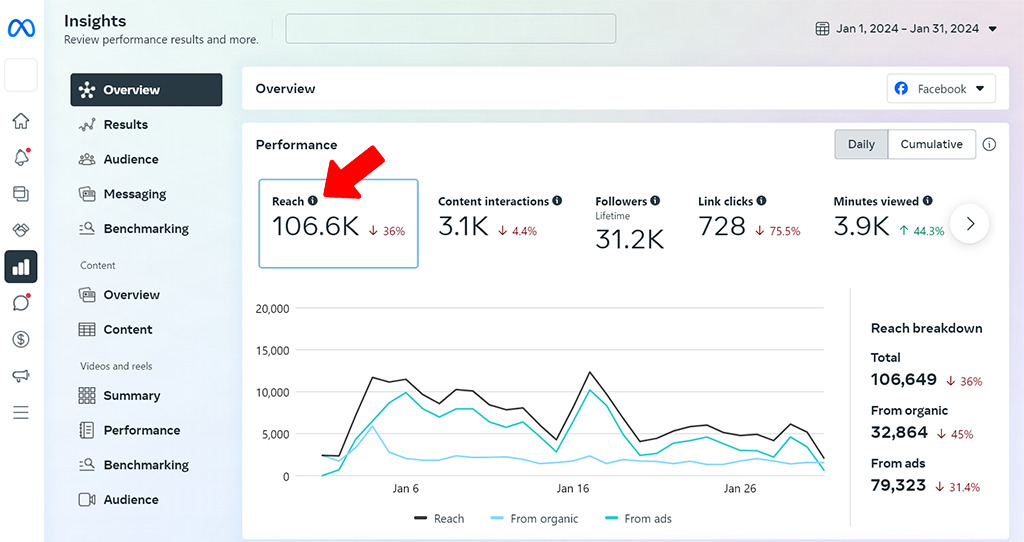The image size is (1024, 542).
Task: Open the hamburger all-tools menu icon
Action: (x=21, y=412)
